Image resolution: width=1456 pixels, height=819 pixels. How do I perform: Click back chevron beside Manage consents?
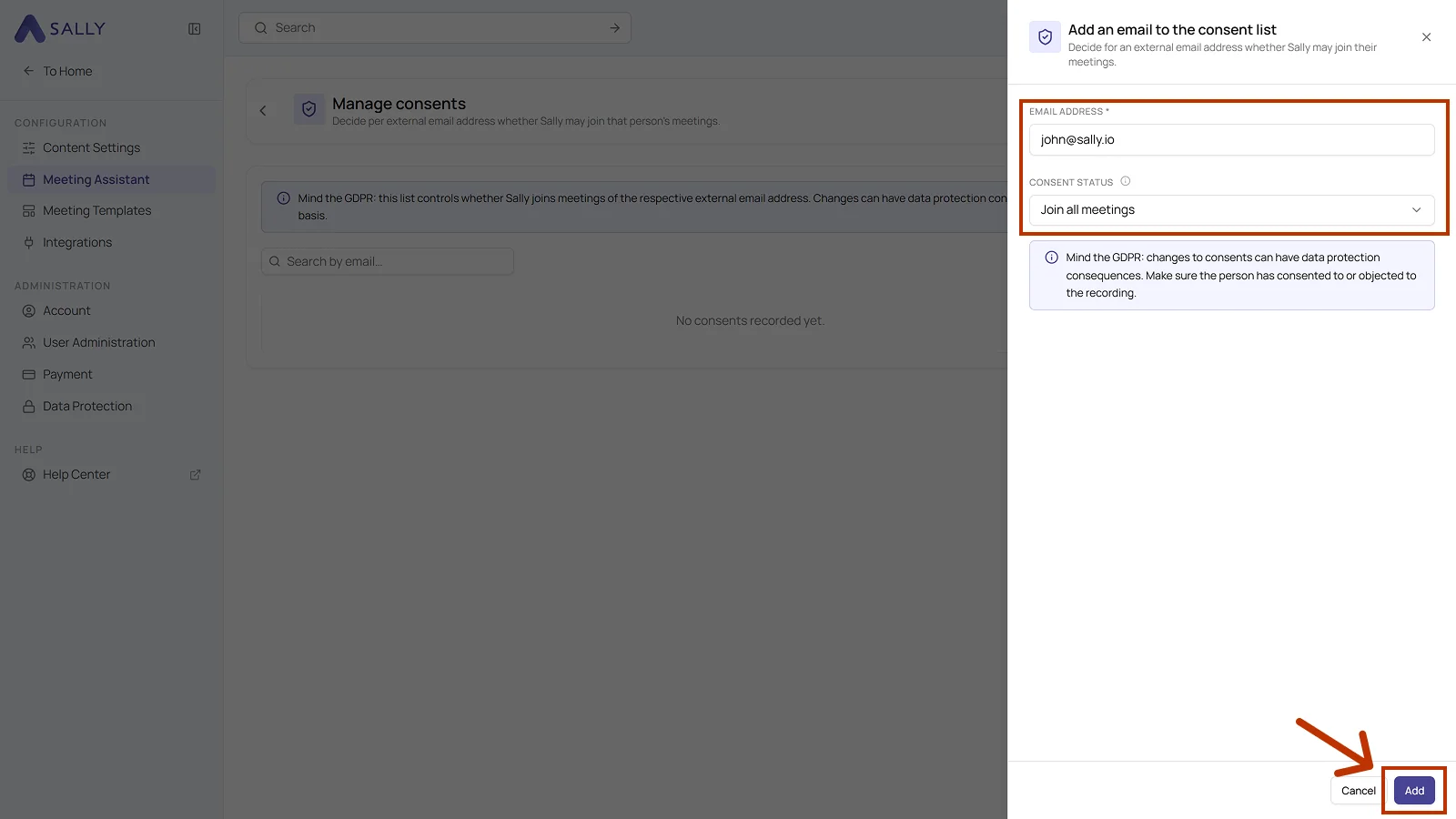263,111
